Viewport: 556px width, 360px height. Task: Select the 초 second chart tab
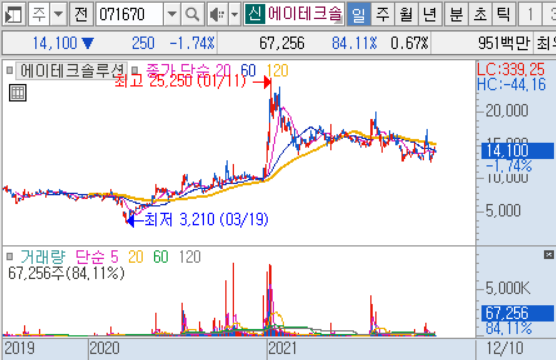point(480,14)
